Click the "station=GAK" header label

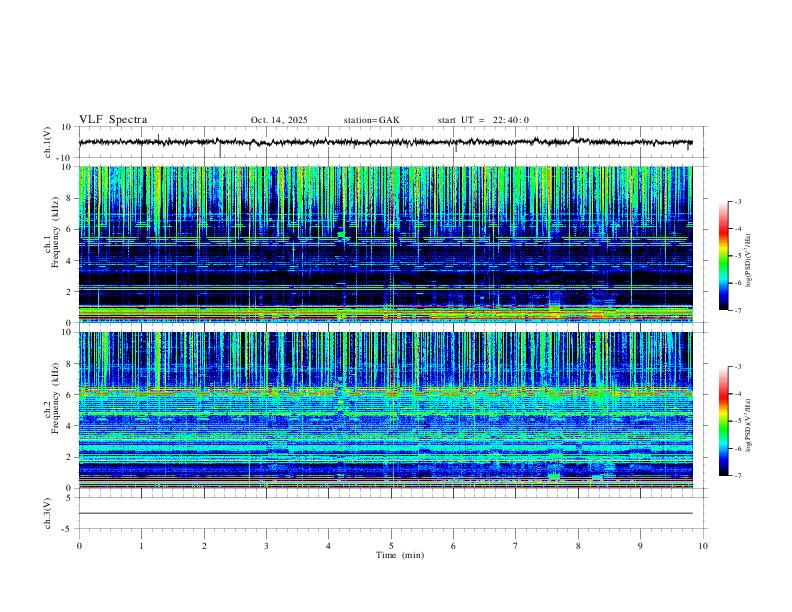tap(371, 120)
